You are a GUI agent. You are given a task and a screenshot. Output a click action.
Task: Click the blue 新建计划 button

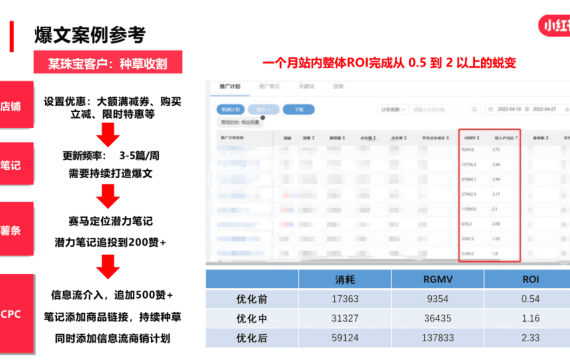point(230,109)
